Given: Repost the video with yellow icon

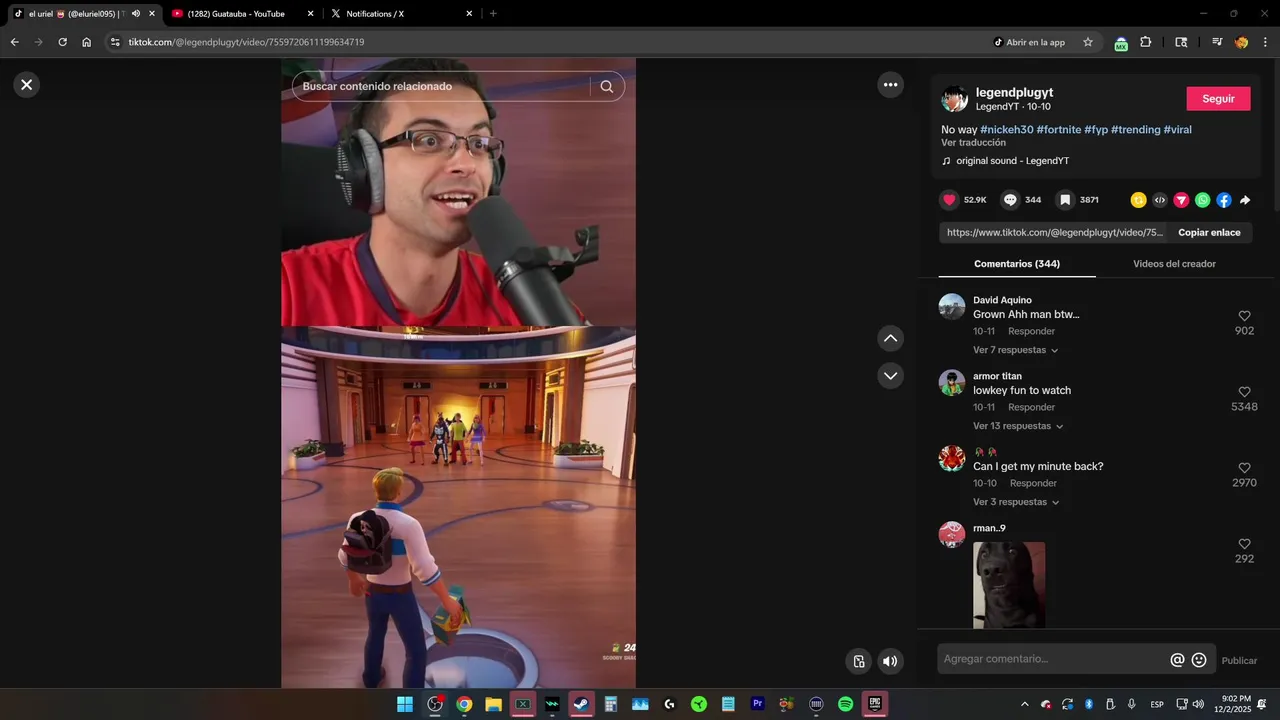Looking at the screenshot, I should [x=1138, y=200].
